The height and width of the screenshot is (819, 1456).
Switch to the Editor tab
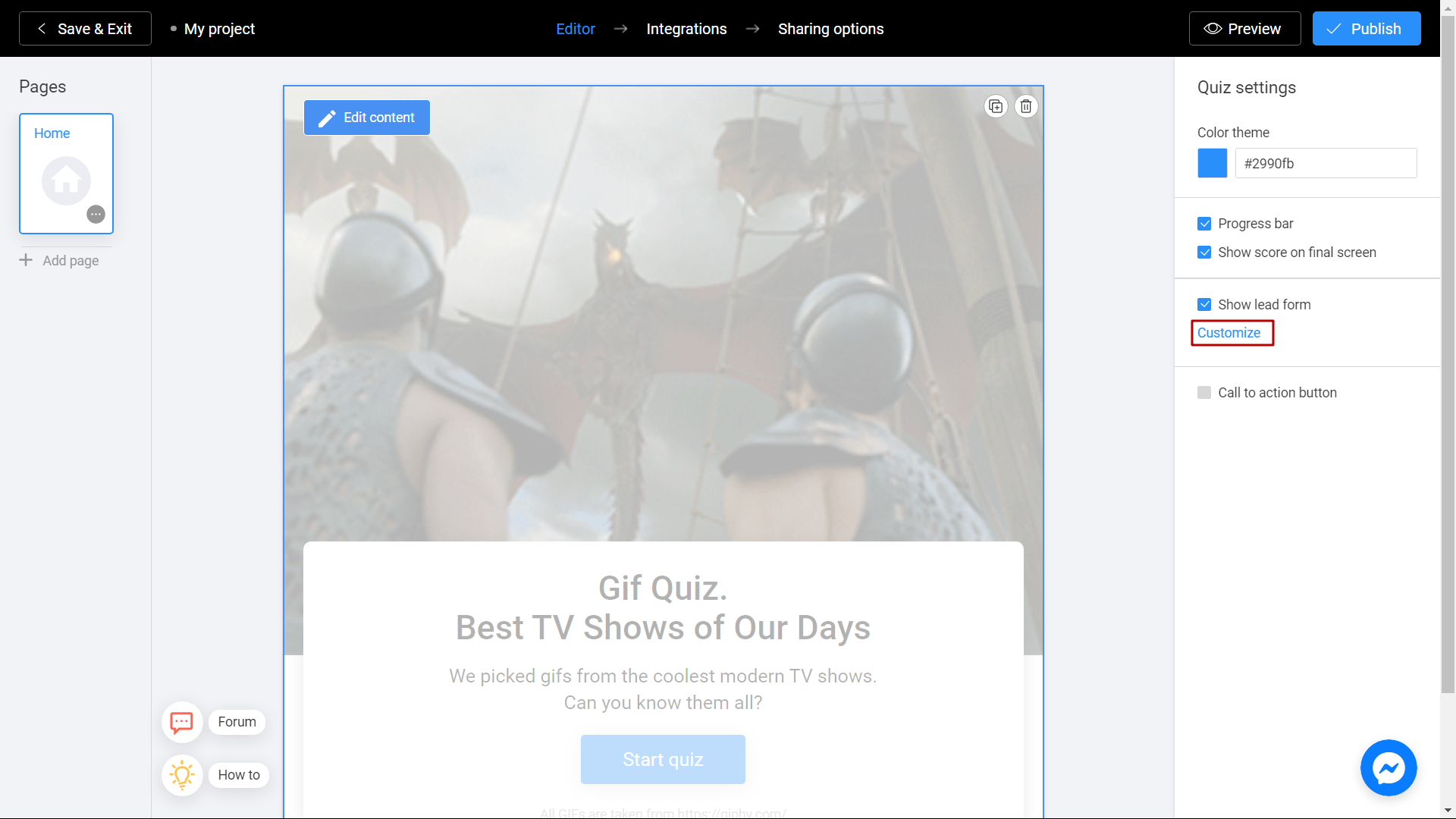pyautogui.click(x=576, y=29)
